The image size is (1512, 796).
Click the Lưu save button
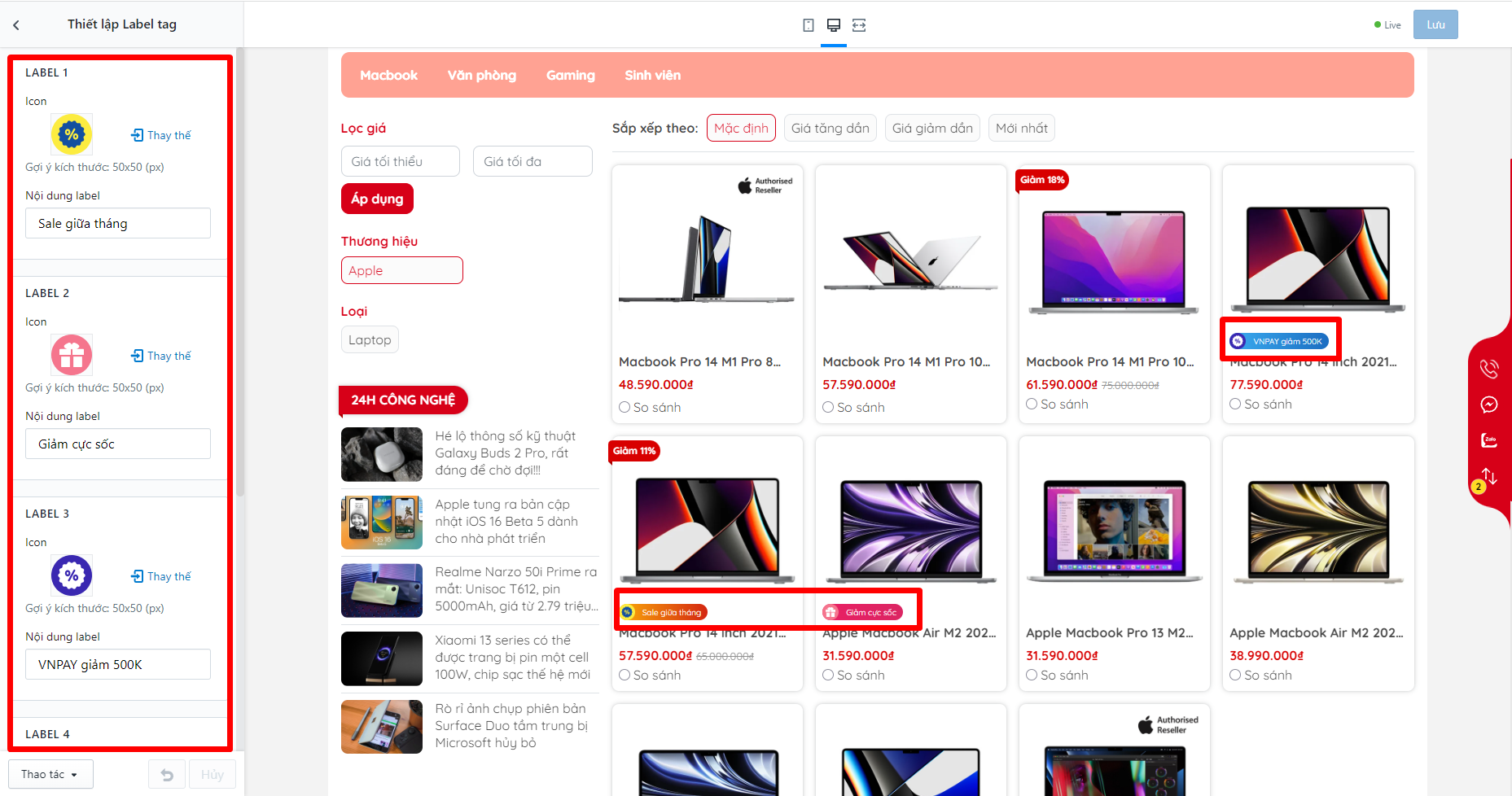[1435, 24]
